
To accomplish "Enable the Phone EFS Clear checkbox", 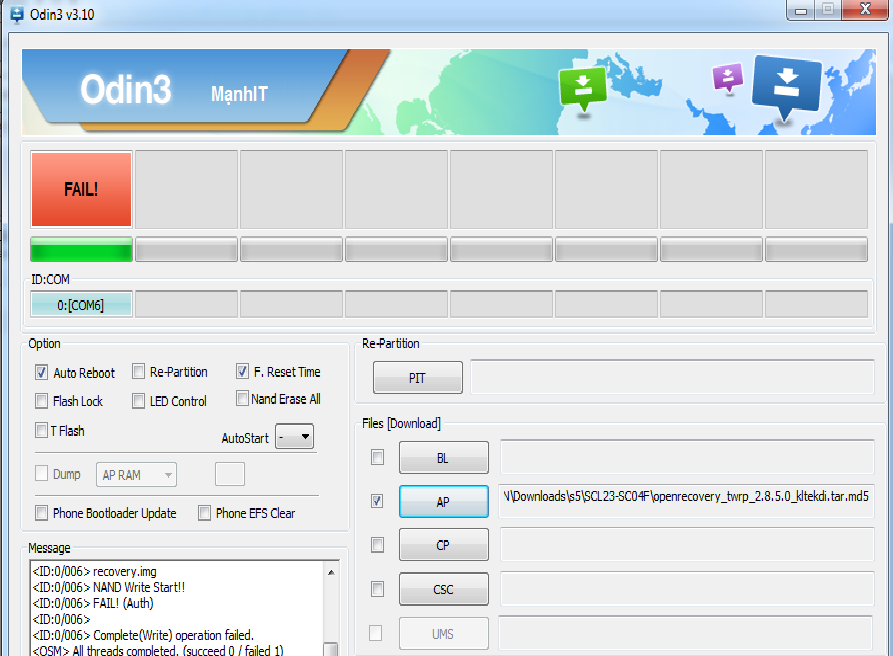I will pyautogui.click(x=204, y=513).
